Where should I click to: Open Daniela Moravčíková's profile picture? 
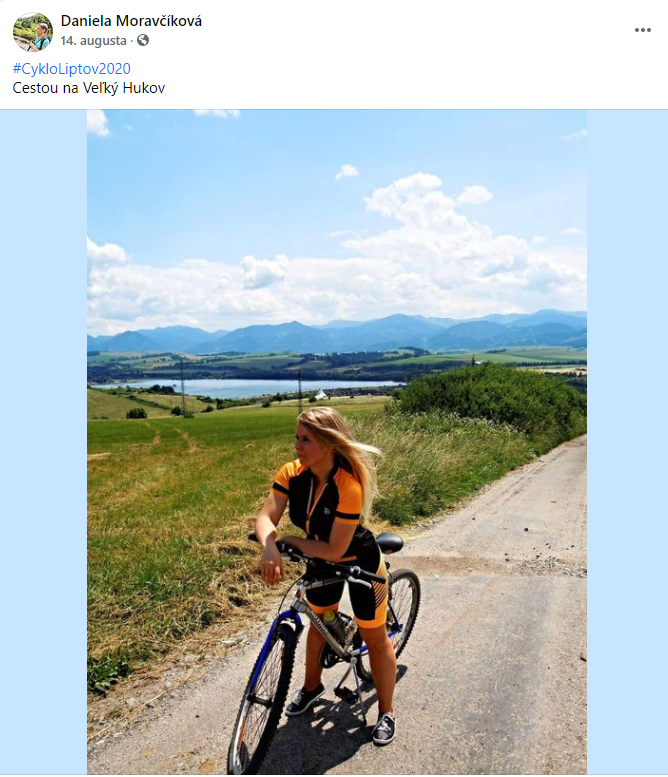point(33,32)
